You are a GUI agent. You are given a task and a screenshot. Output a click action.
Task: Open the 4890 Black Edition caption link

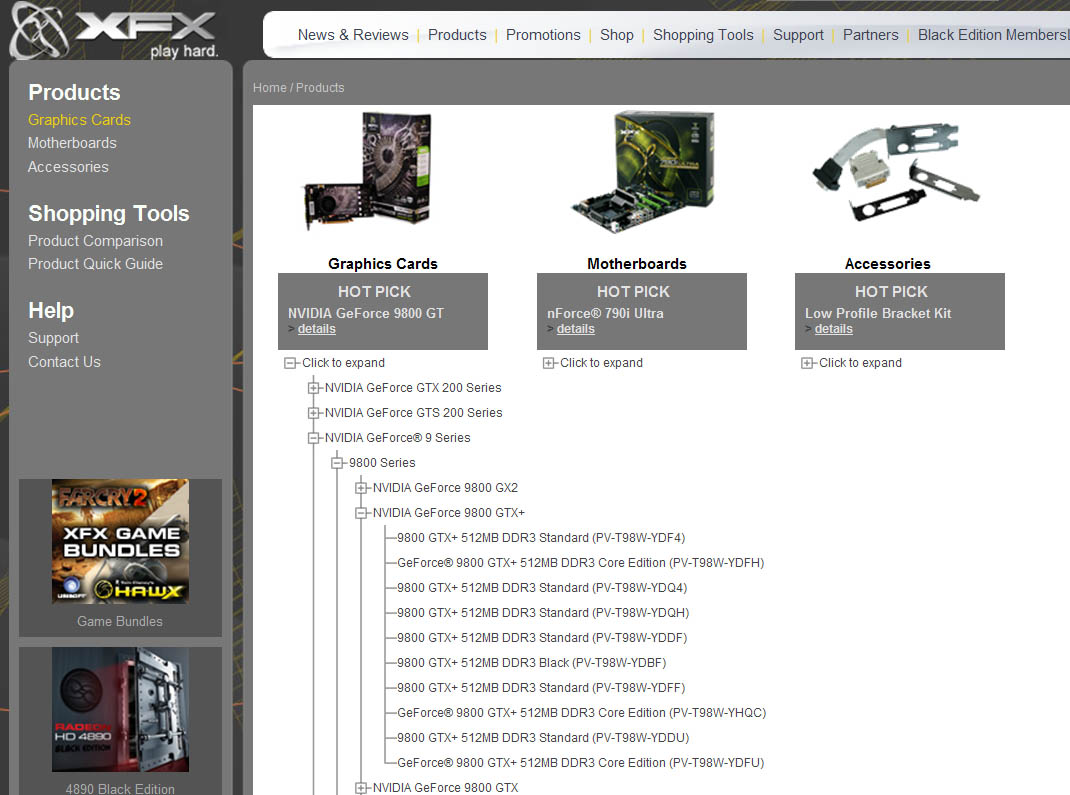(x=120, y=789)
